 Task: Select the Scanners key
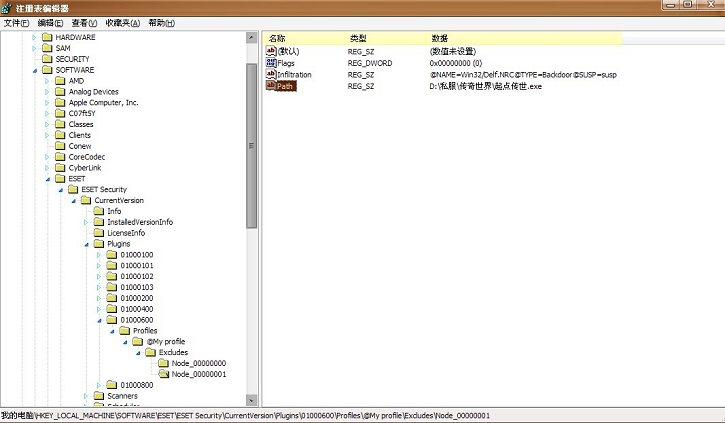[x=122, y=396]
